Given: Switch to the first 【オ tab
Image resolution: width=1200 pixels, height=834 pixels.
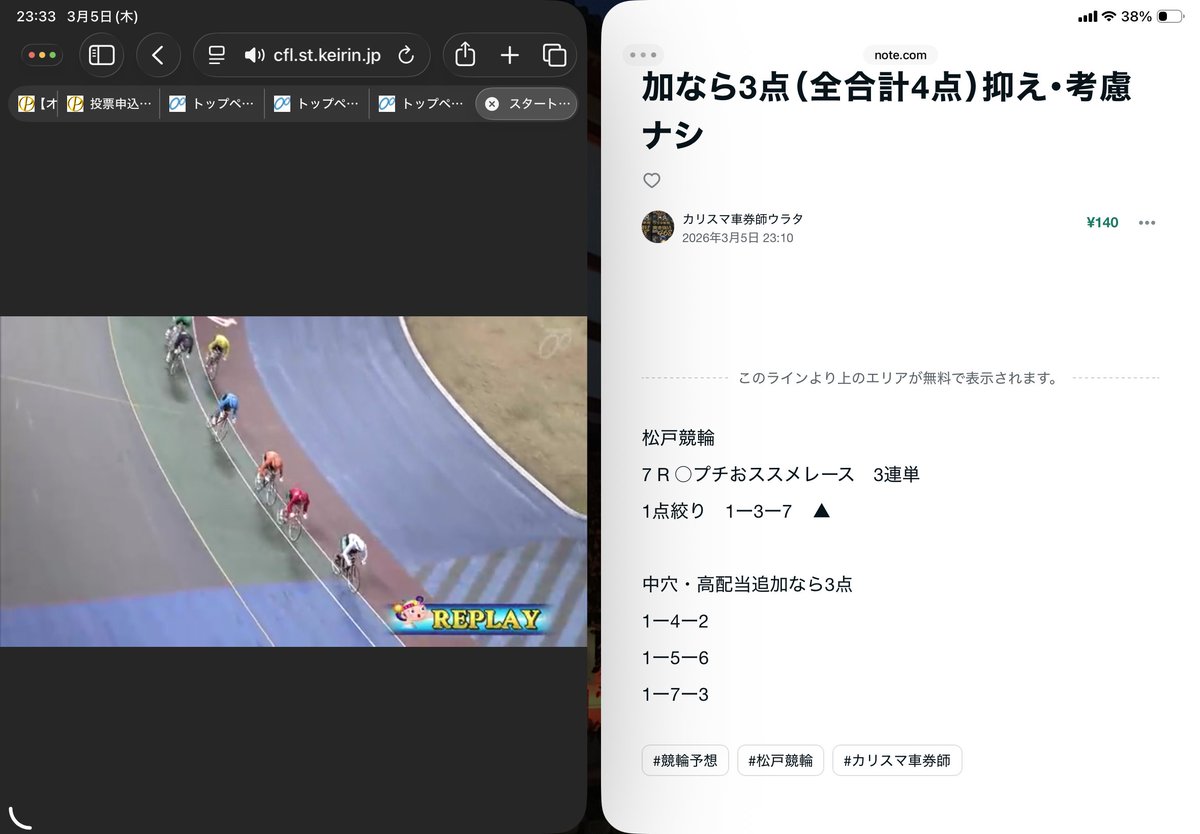Looking at the screenshot, I should tap(37, 104).
